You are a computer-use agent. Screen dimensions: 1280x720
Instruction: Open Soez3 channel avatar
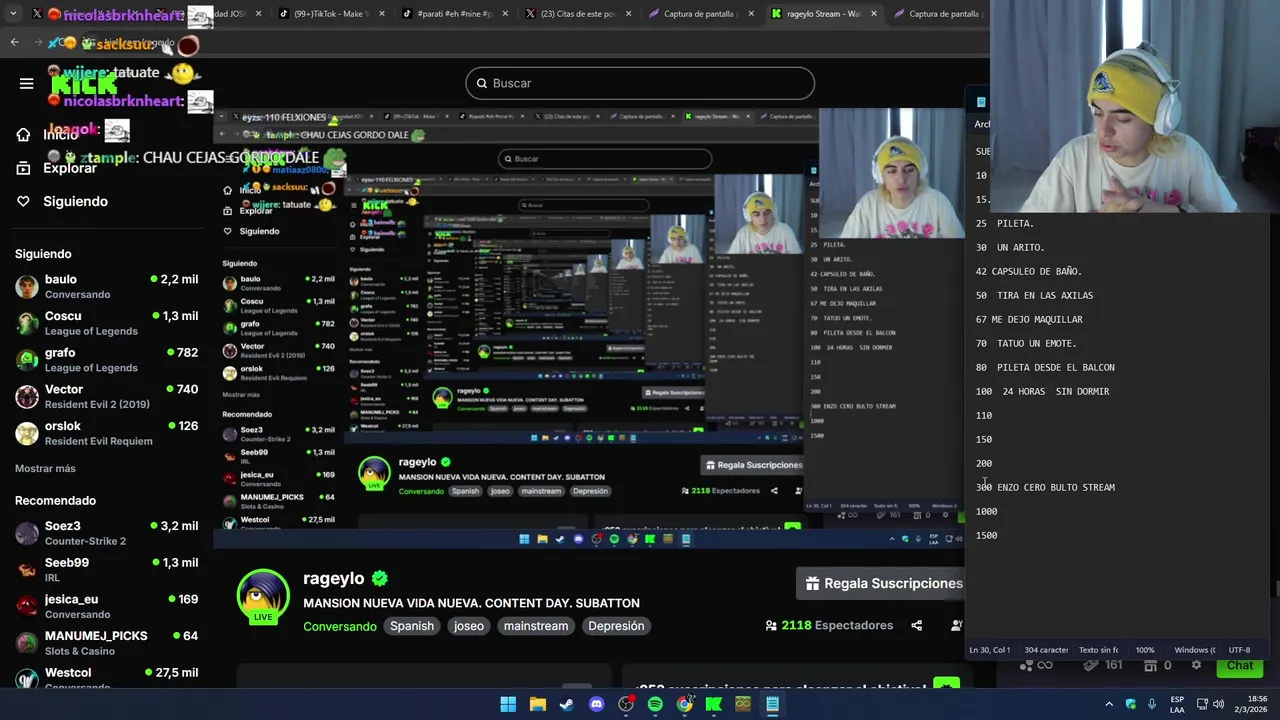[x=27, y=533]
